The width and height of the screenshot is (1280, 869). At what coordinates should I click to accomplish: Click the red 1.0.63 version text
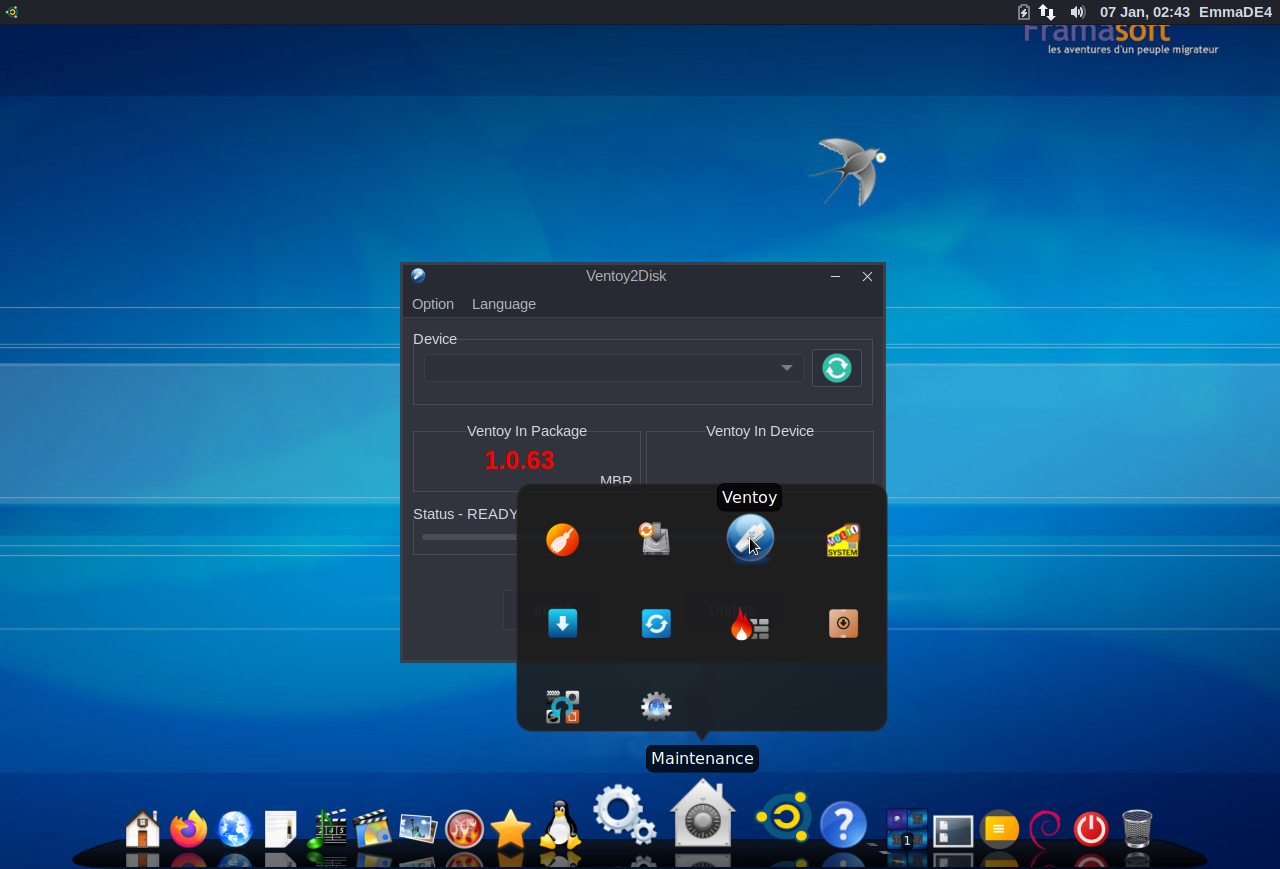tap(519, 460)
